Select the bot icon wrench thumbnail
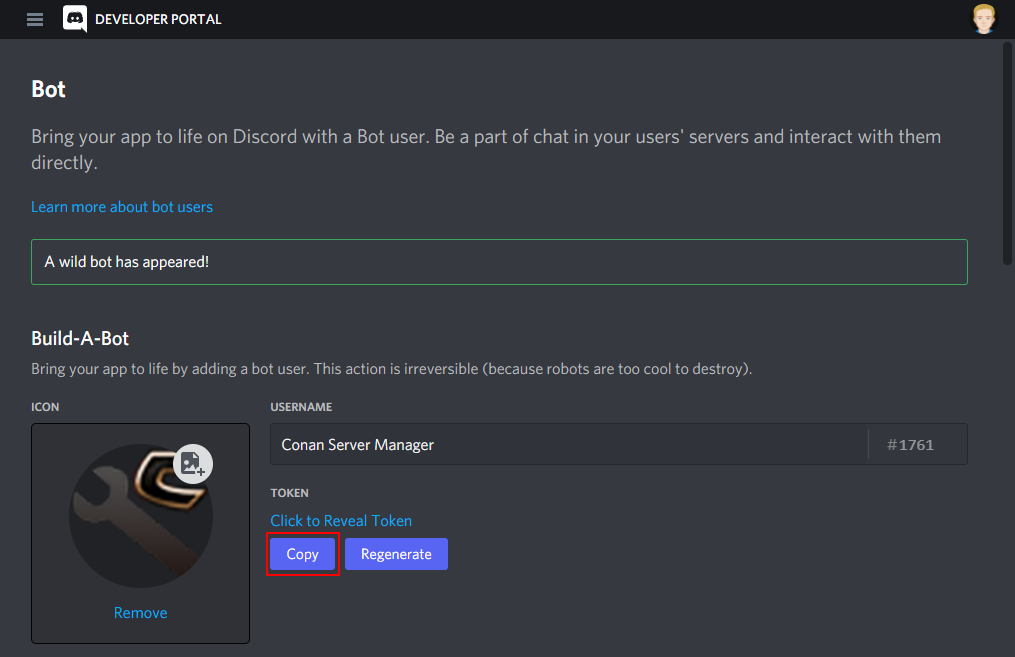This screenshot has width=1015, height=657. point(141,516)
